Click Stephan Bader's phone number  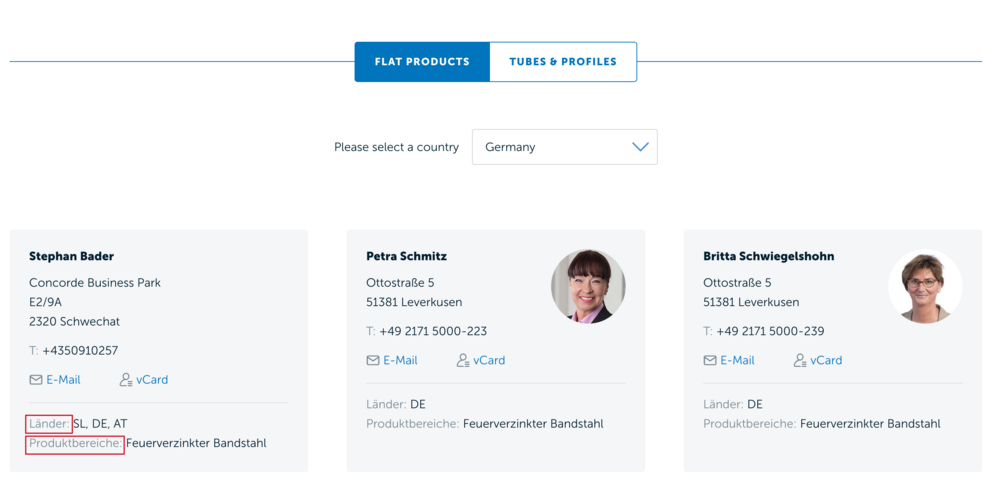[80, 351]
